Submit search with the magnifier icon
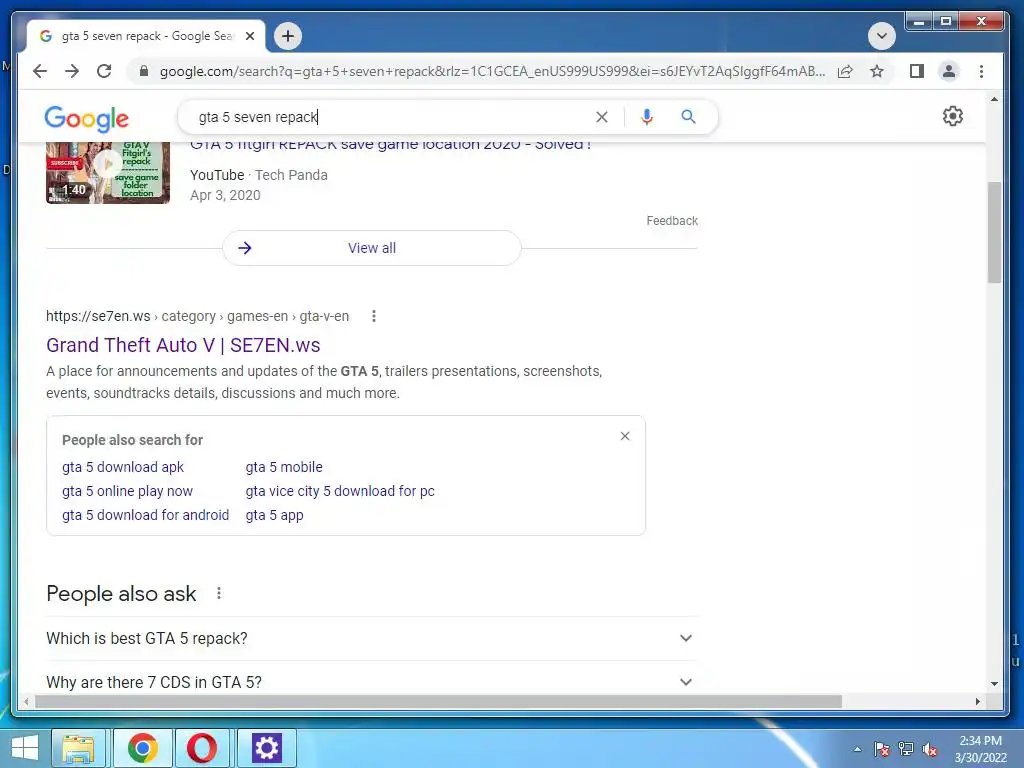1024x768 pixels. point(688,117)
